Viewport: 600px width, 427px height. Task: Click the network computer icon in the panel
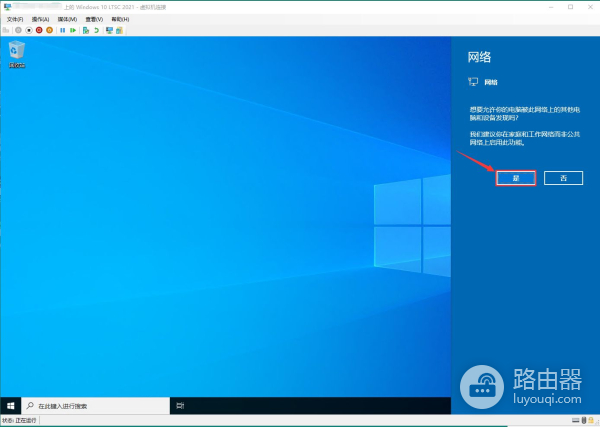click(x=473, y=81)
